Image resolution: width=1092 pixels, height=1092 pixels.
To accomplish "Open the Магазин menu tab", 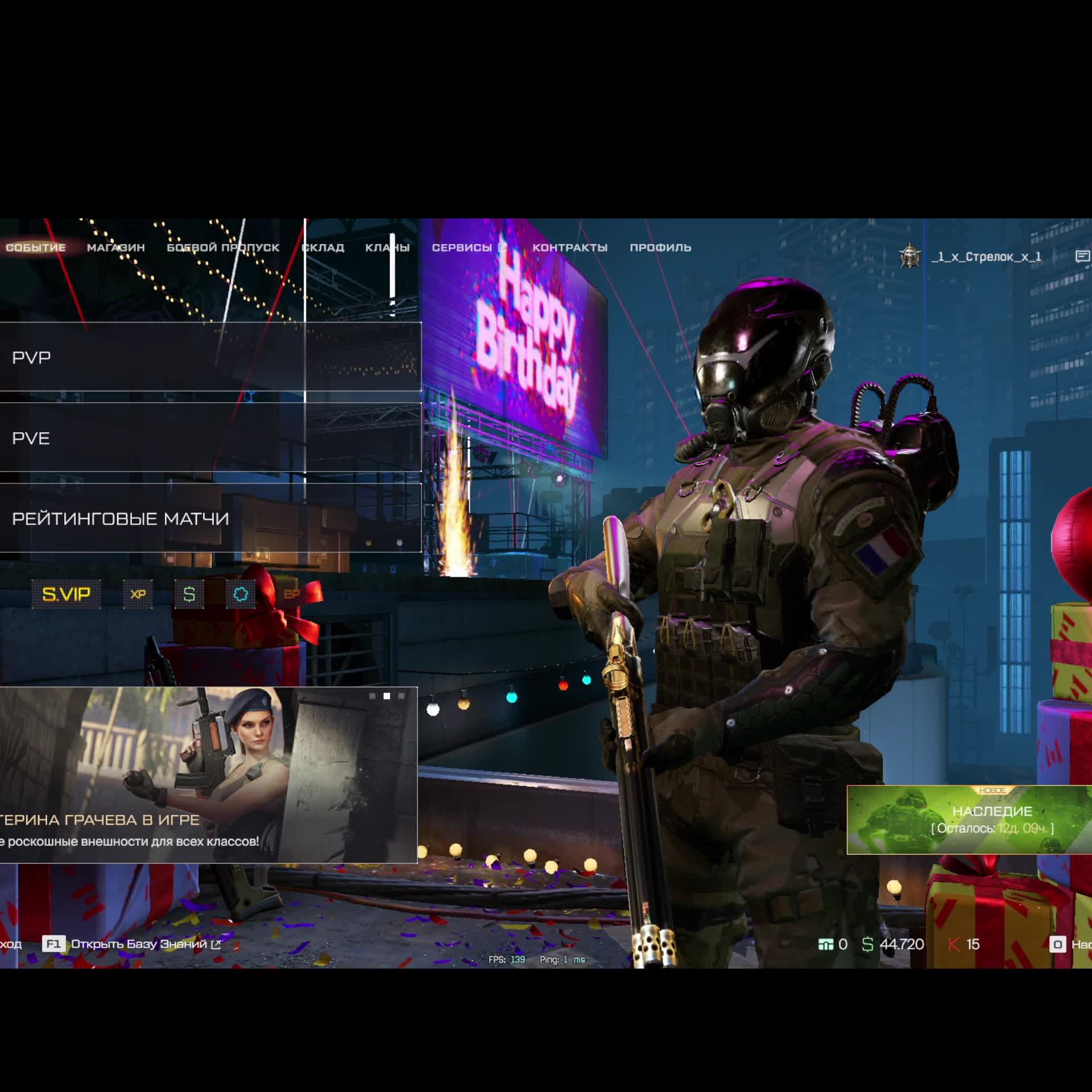I will tap(115, 247).
